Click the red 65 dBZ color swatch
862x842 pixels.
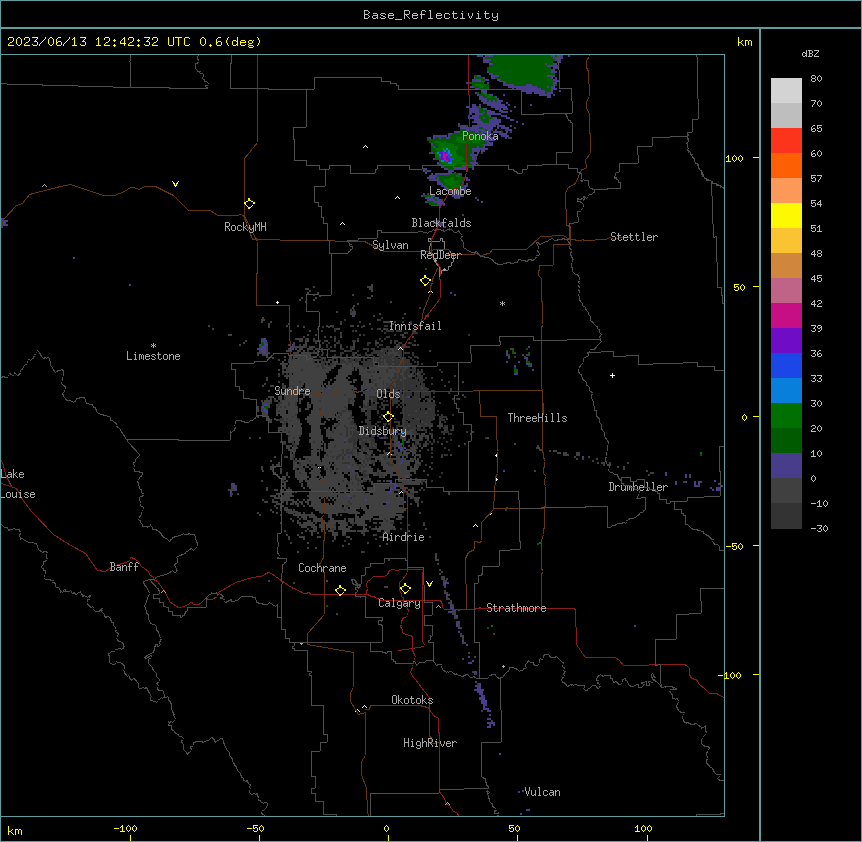tap(786, 140)
